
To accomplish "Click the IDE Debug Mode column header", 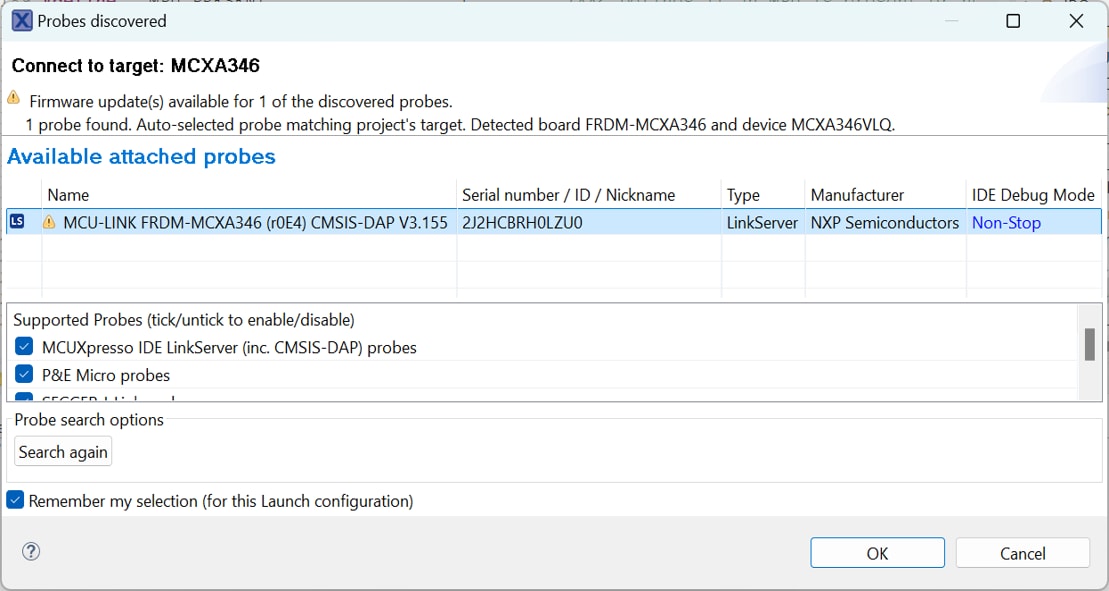I will [x=1033, y=195].
